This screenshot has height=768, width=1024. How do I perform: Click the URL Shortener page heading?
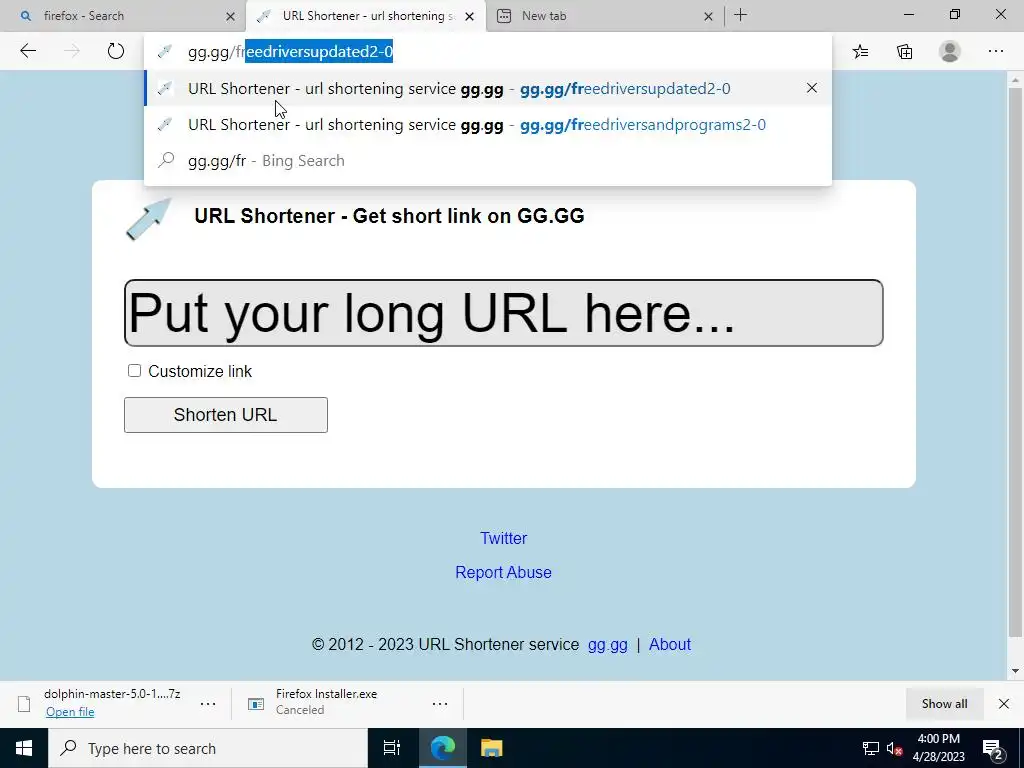(x=389, y=216)
